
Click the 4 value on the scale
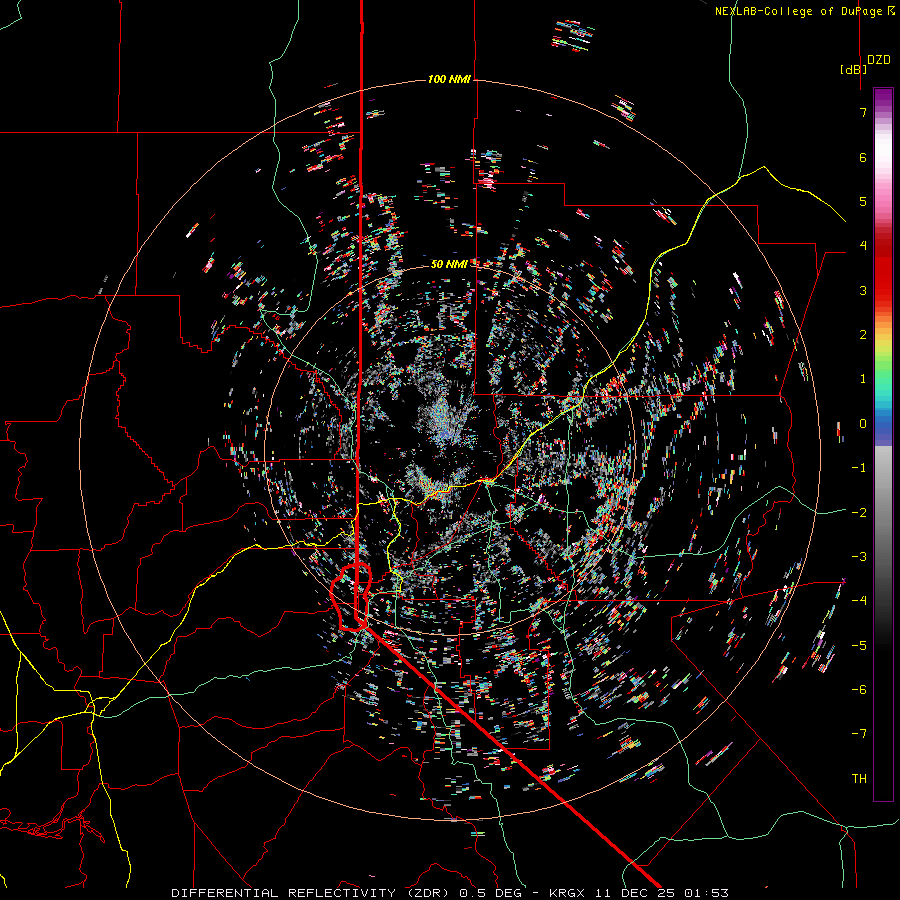863,246
